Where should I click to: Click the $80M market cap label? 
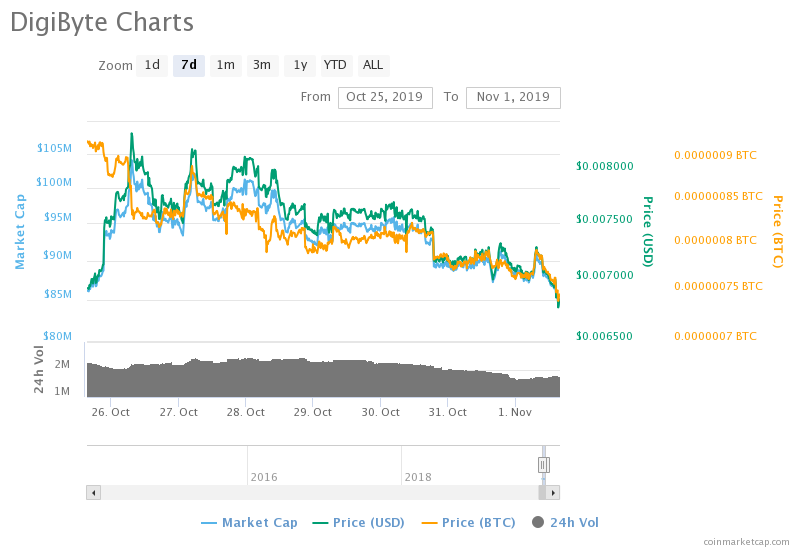[58, 336]
